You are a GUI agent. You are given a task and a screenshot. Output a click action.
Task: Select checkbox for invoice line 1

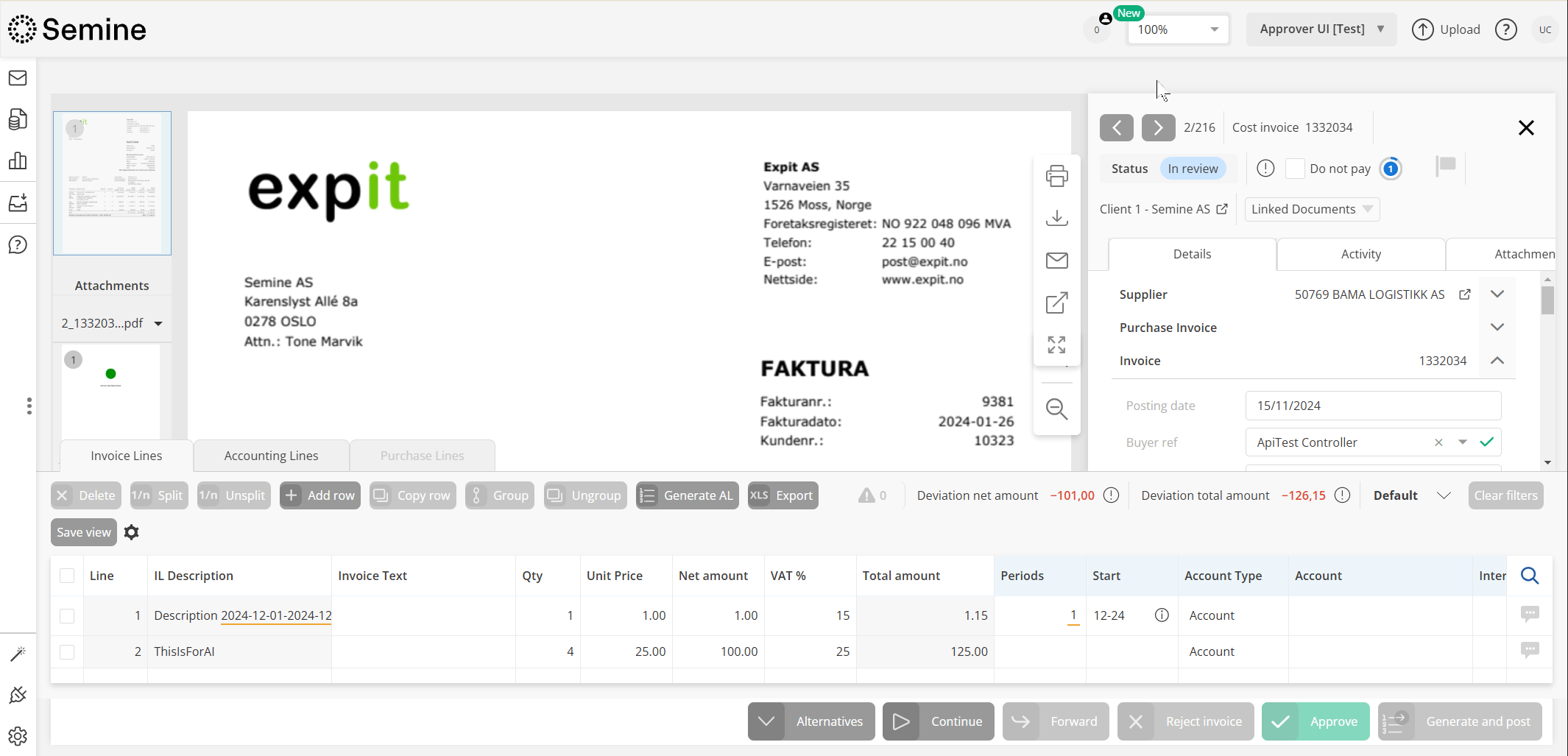pos(67,615)
